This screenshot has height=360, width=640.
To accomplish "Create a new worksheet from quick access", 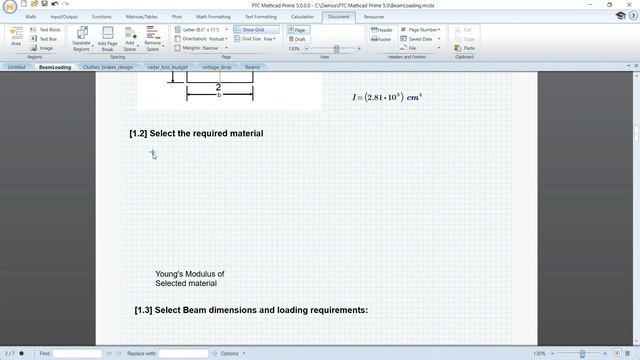I will [24, 4].
